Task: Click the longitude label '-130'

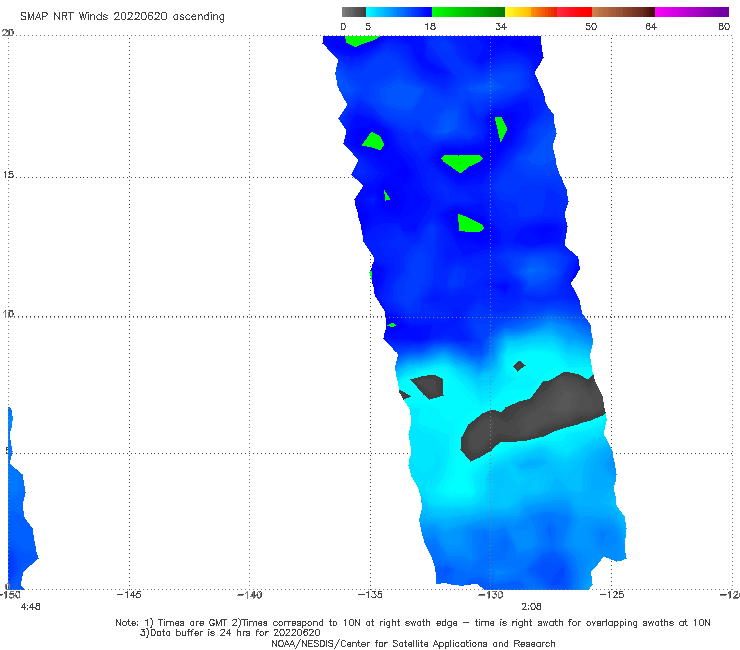Action: click(490, 595)
